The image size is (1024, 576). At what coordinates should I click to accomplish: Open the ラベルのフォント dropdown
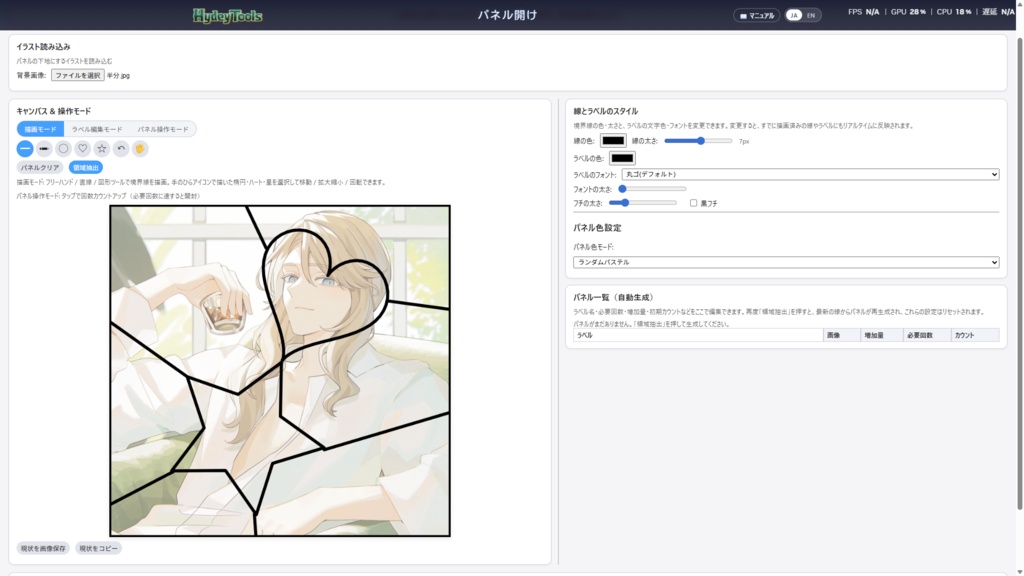(810, 174)
